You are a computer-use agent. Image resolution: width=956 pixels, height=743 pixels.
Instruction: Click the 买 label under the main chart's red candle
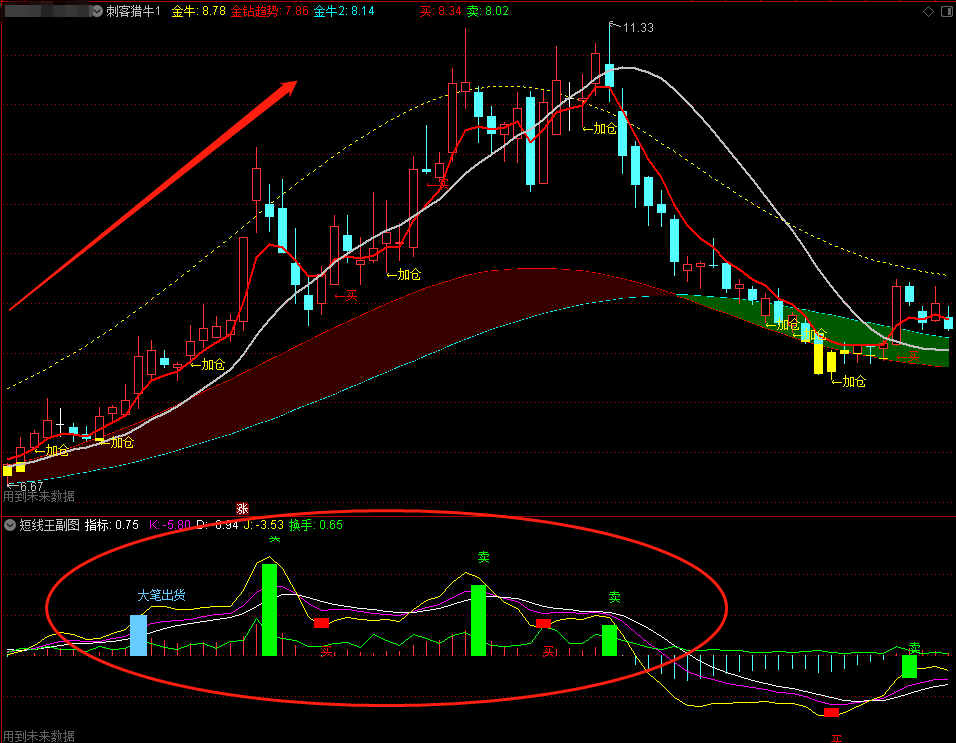pyautogui.click(x=347, y=295)
